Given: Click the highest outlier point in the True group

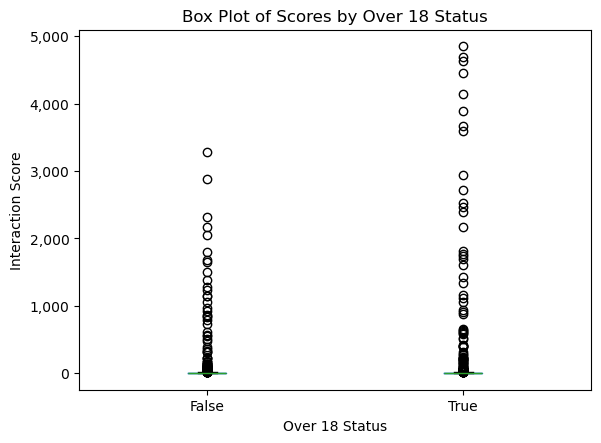Looking at the screenshot, I should (463, 47).
